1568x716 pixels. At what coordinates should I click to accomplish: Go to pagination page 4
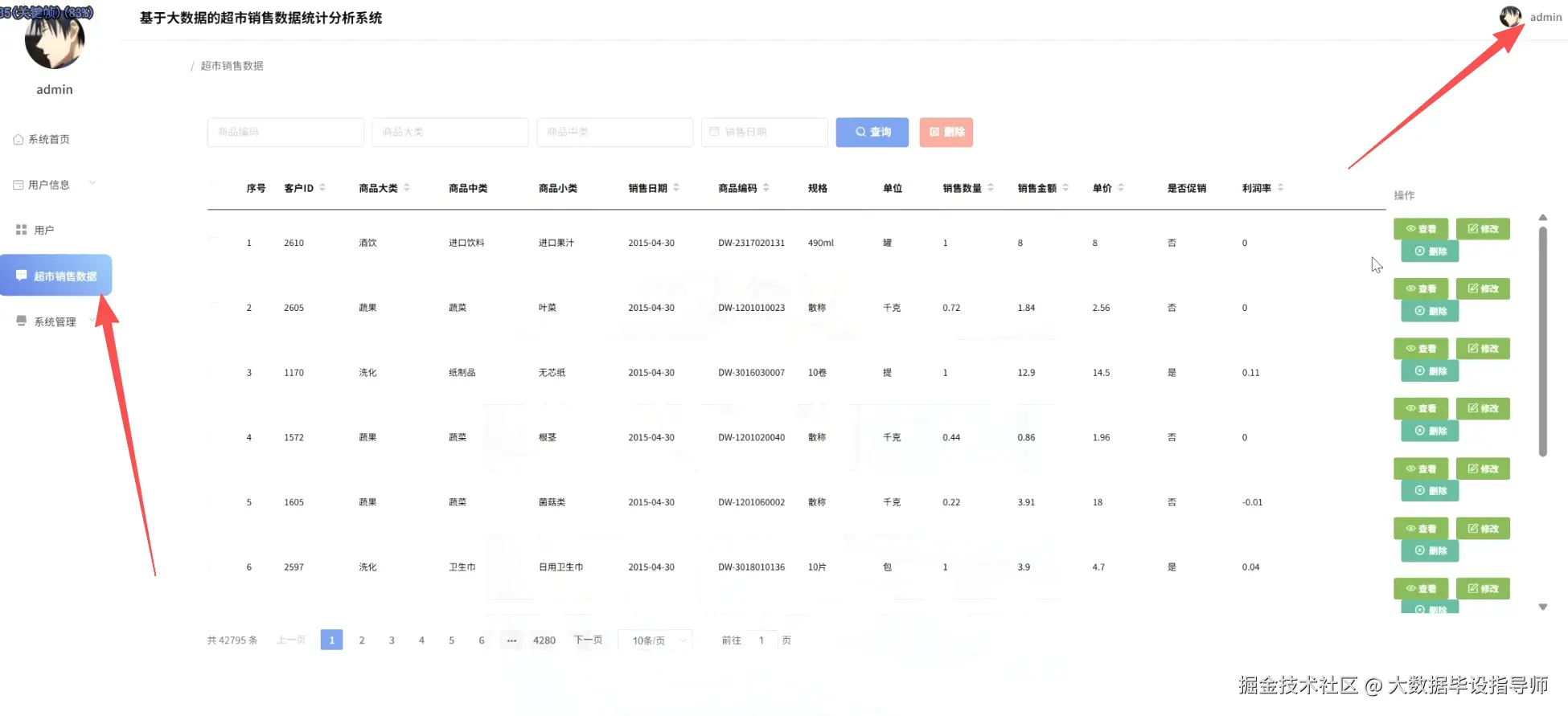421,640
